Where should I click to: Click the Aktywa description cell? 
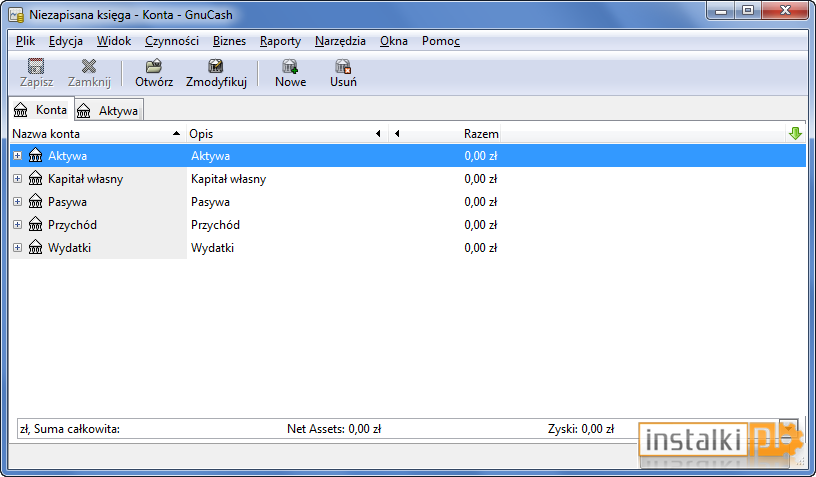tap(210, 156)
